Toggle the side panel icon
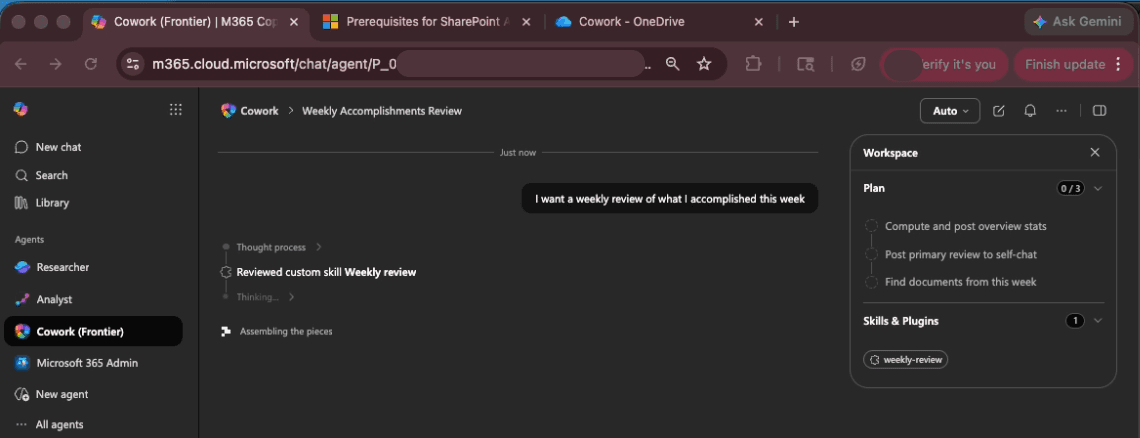 1099,111
